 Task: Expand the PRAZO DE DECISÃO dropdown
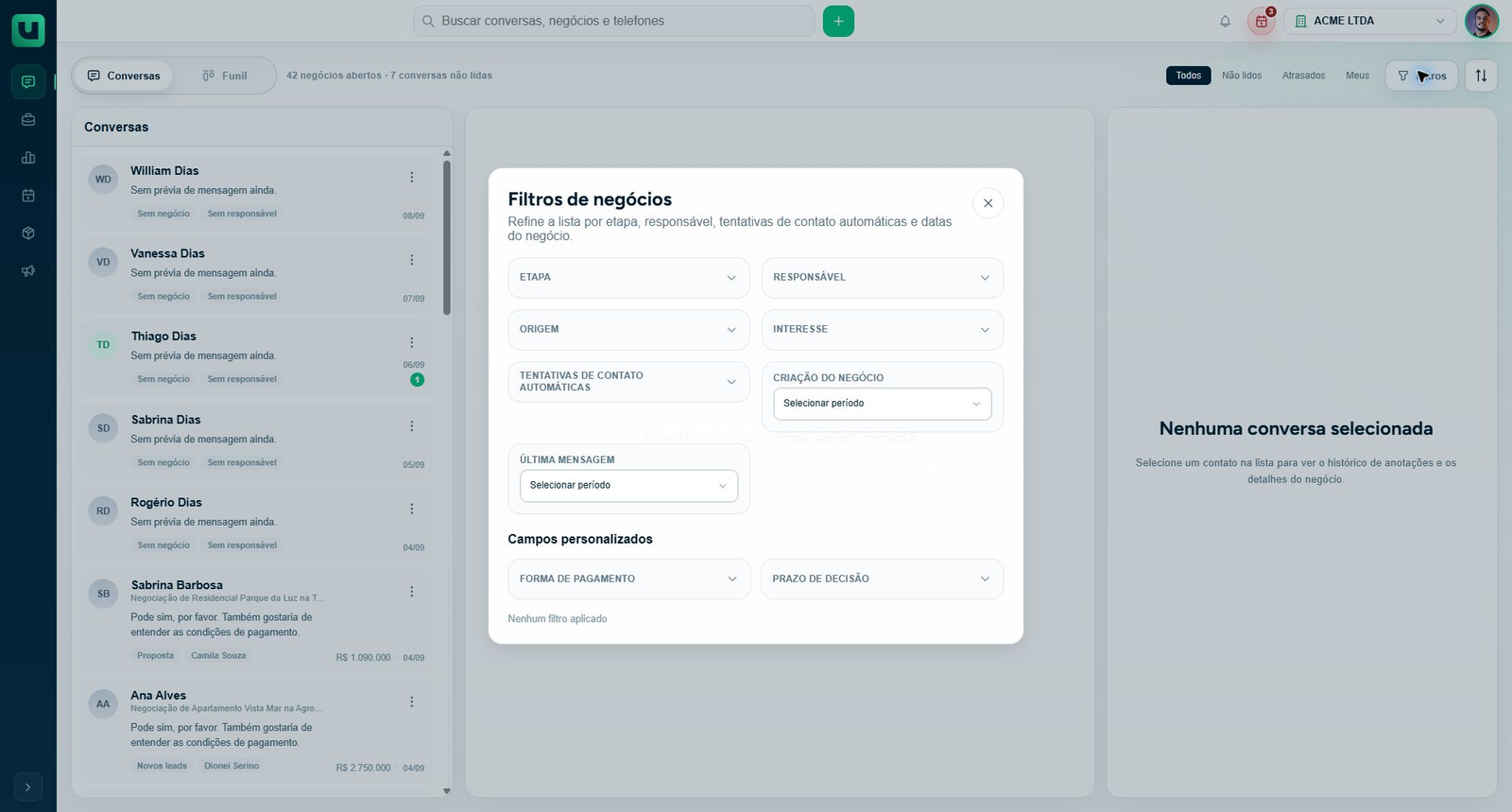(x=883, y=579)
